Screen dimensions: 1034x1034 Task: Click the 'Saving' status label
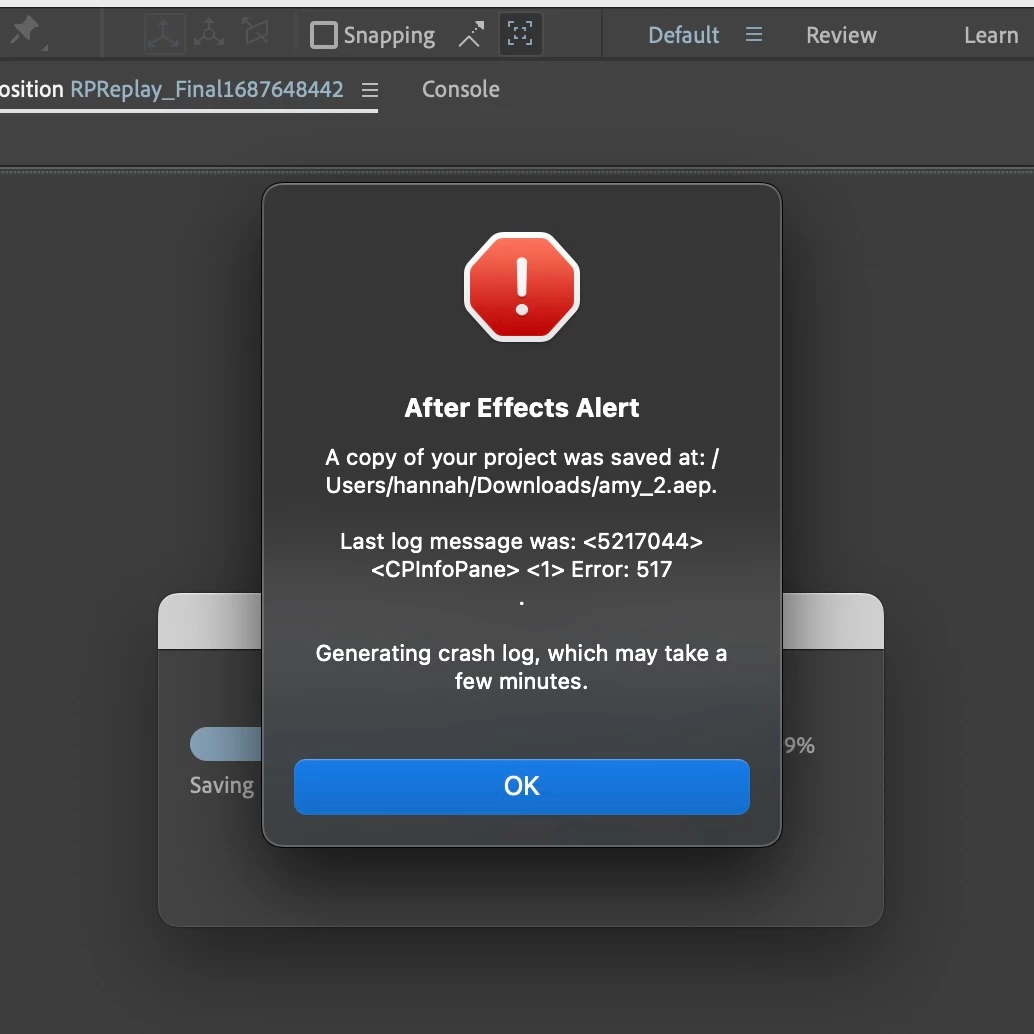(x=222, y=785)
